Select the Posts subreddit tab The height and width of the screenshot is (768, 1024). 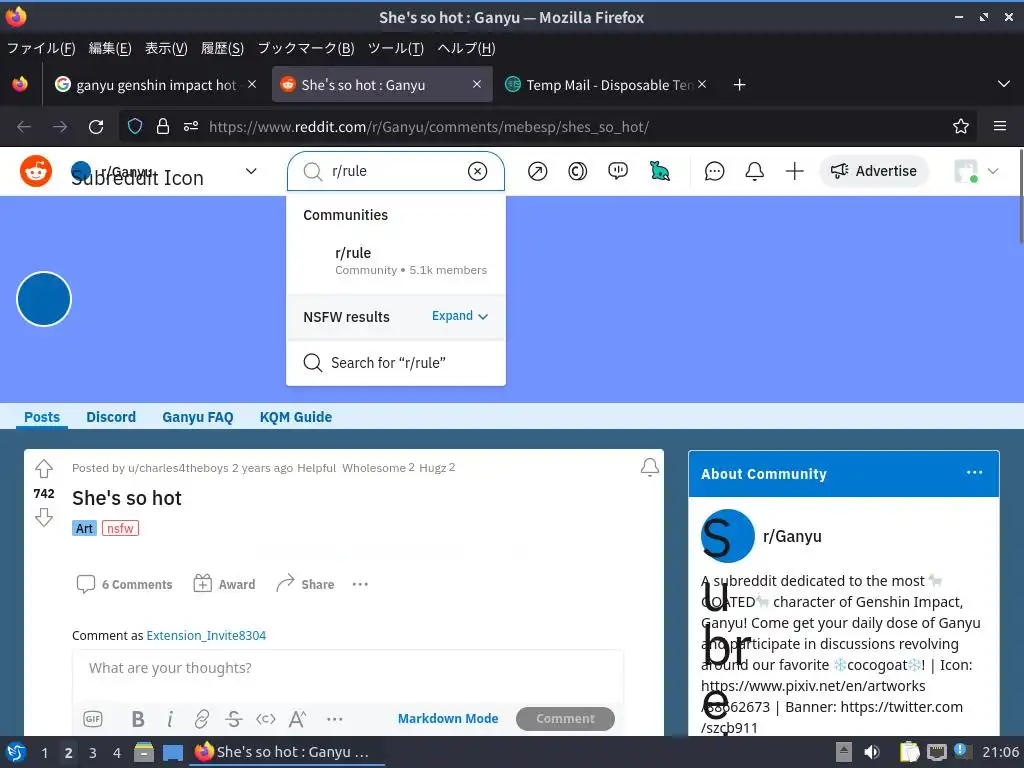42,417
